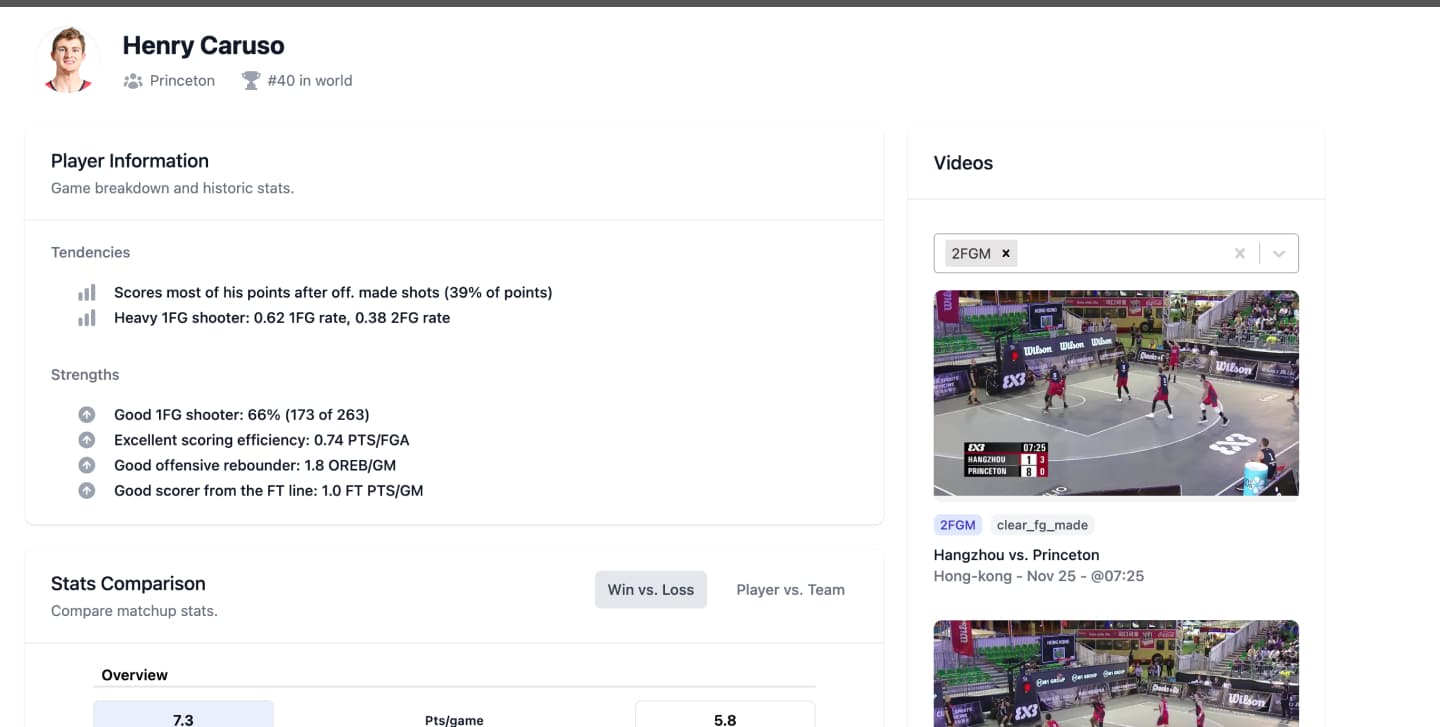1440x727 pixels.
Task: Click the Princeton team people icon
Action: [x=133, y=81]
